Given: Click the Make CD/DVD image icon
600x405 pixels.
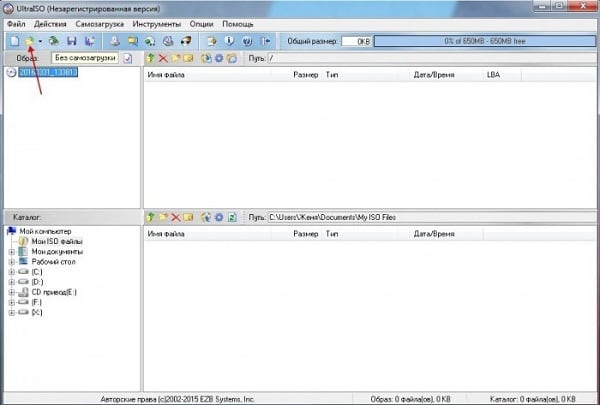Looking at the screenshot, I should (x=115, y=41).
